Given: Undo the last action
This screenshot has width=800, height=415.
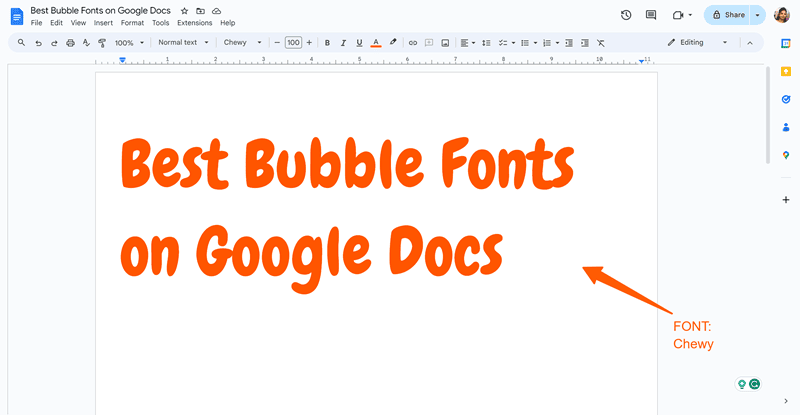Looking at the screenshot, I should pyautogui.click(x=38, y=43).
